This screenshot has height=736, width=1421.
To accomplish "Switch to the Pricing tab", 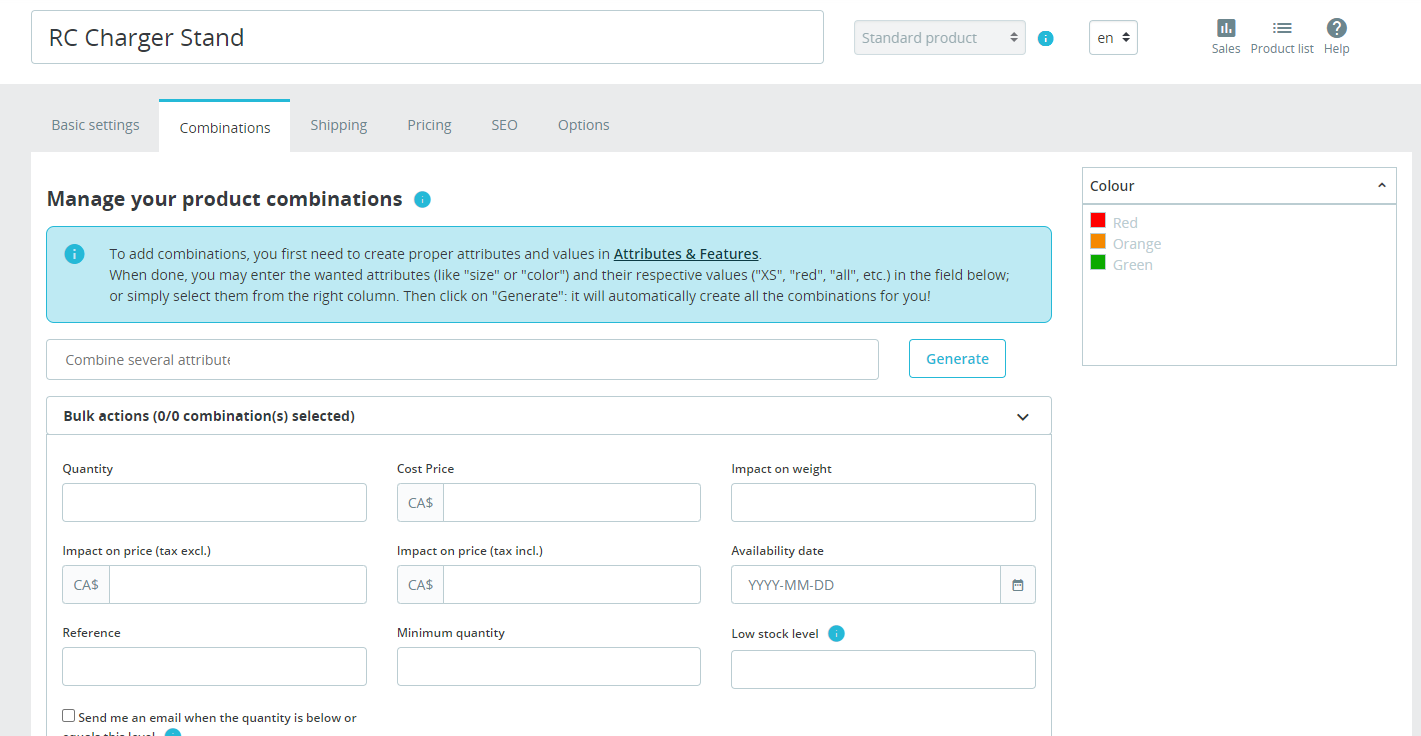I will [429, 125].
